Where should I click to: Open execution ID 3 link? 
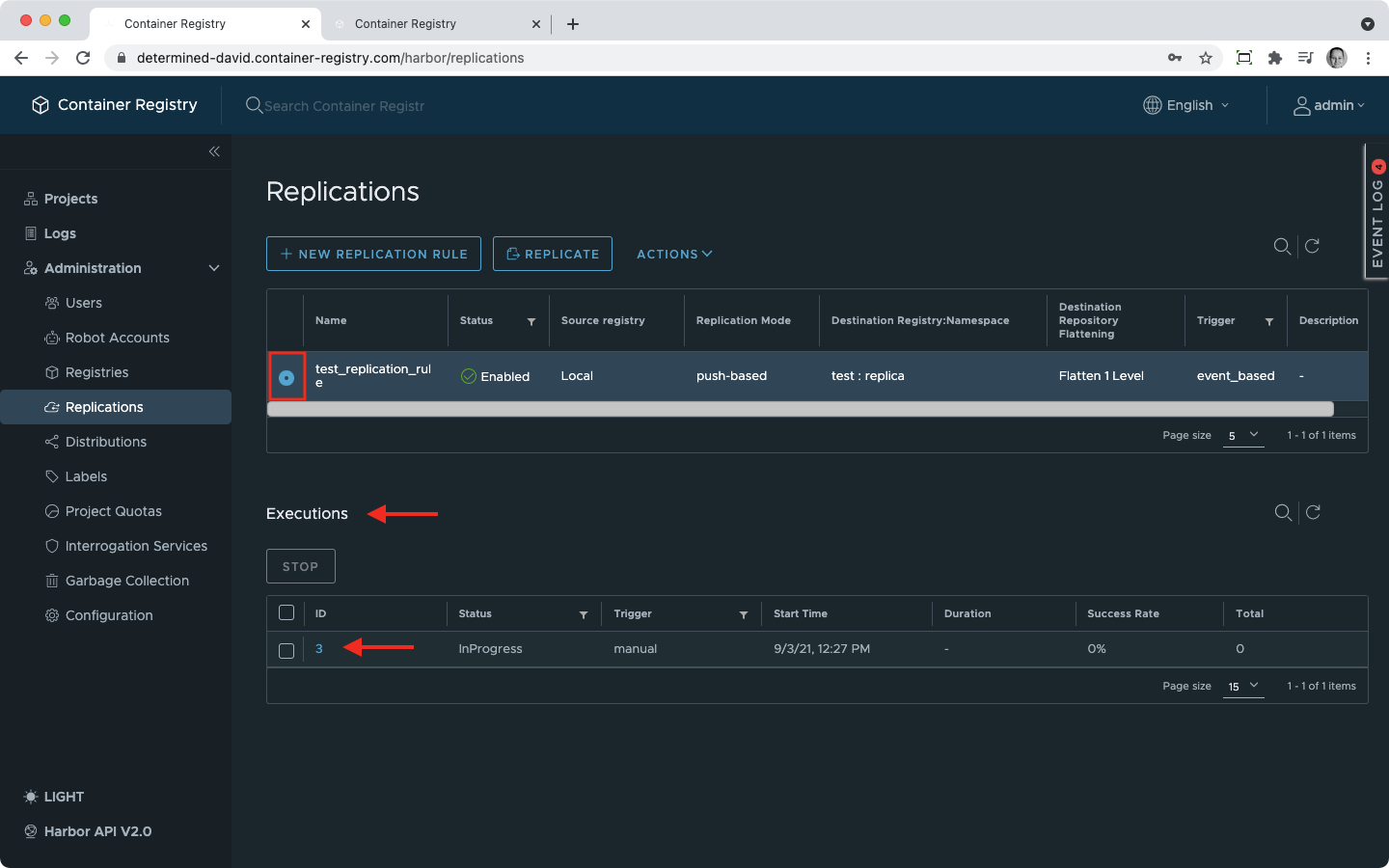coord(319,649)
